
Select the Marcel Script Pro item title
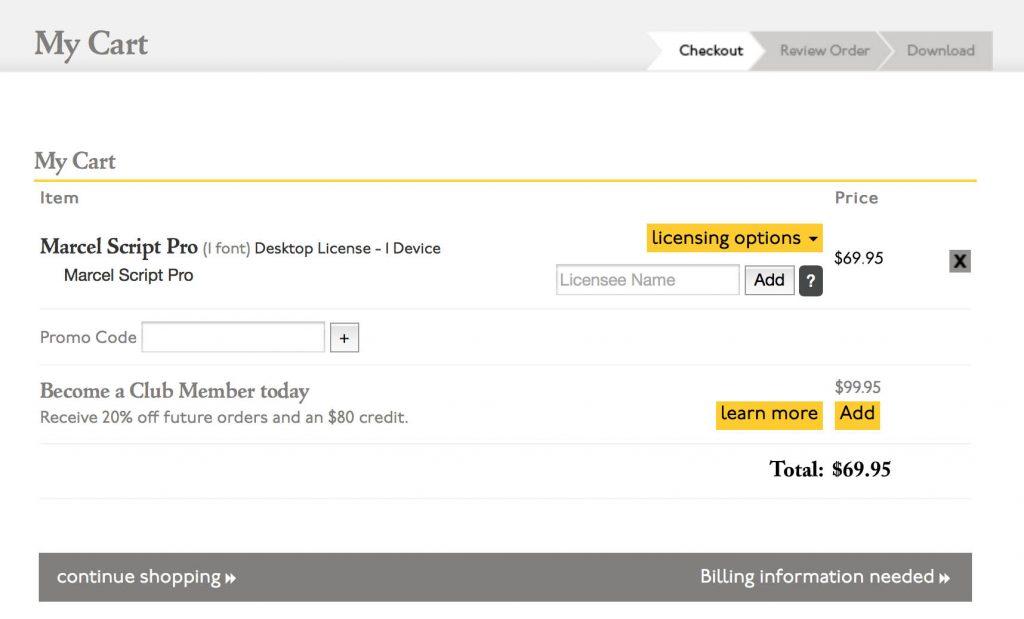[x=119, y=247]
